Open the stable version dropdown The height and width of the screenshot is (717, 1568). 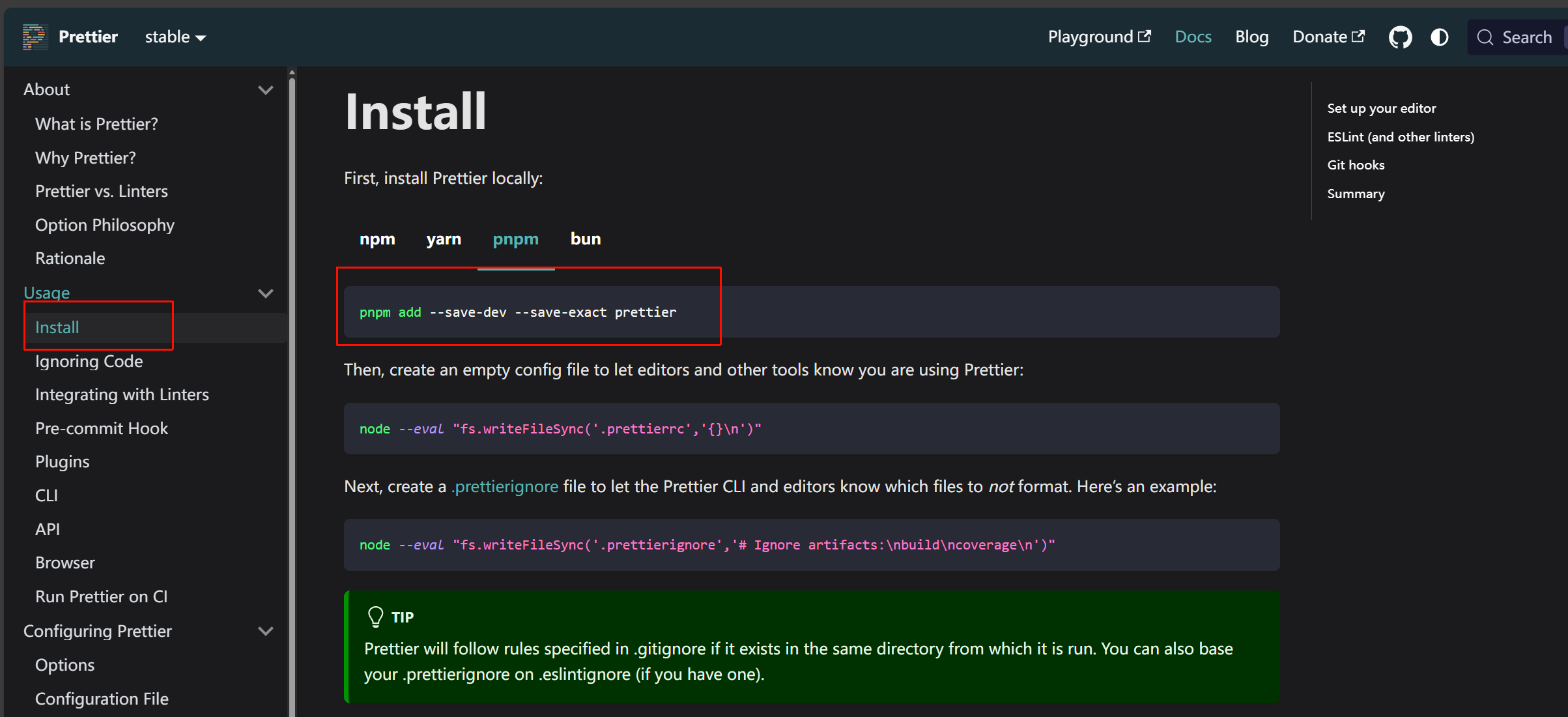175,37
